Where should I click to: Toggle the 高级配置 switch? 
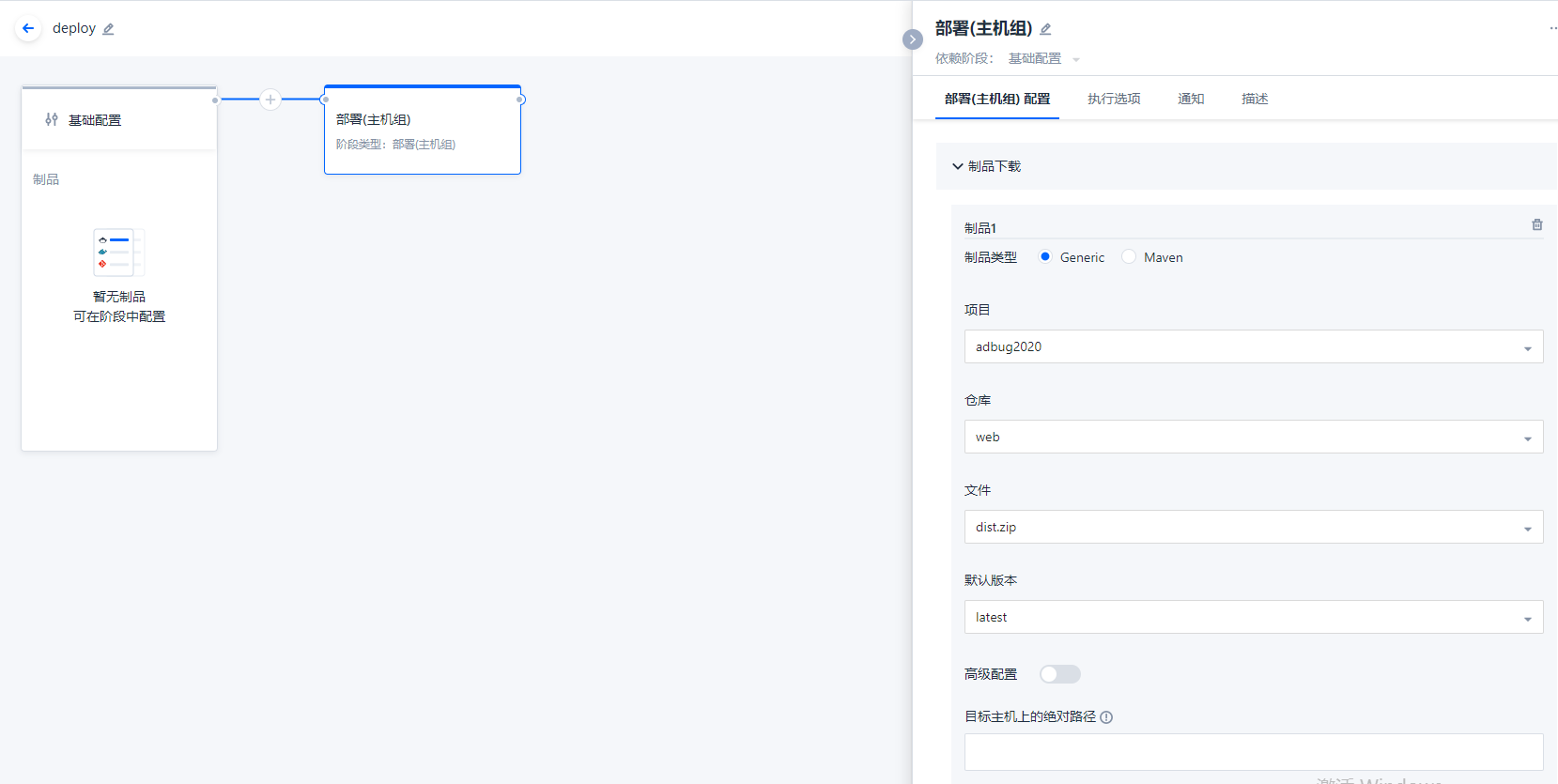[x=1059, y=674]
